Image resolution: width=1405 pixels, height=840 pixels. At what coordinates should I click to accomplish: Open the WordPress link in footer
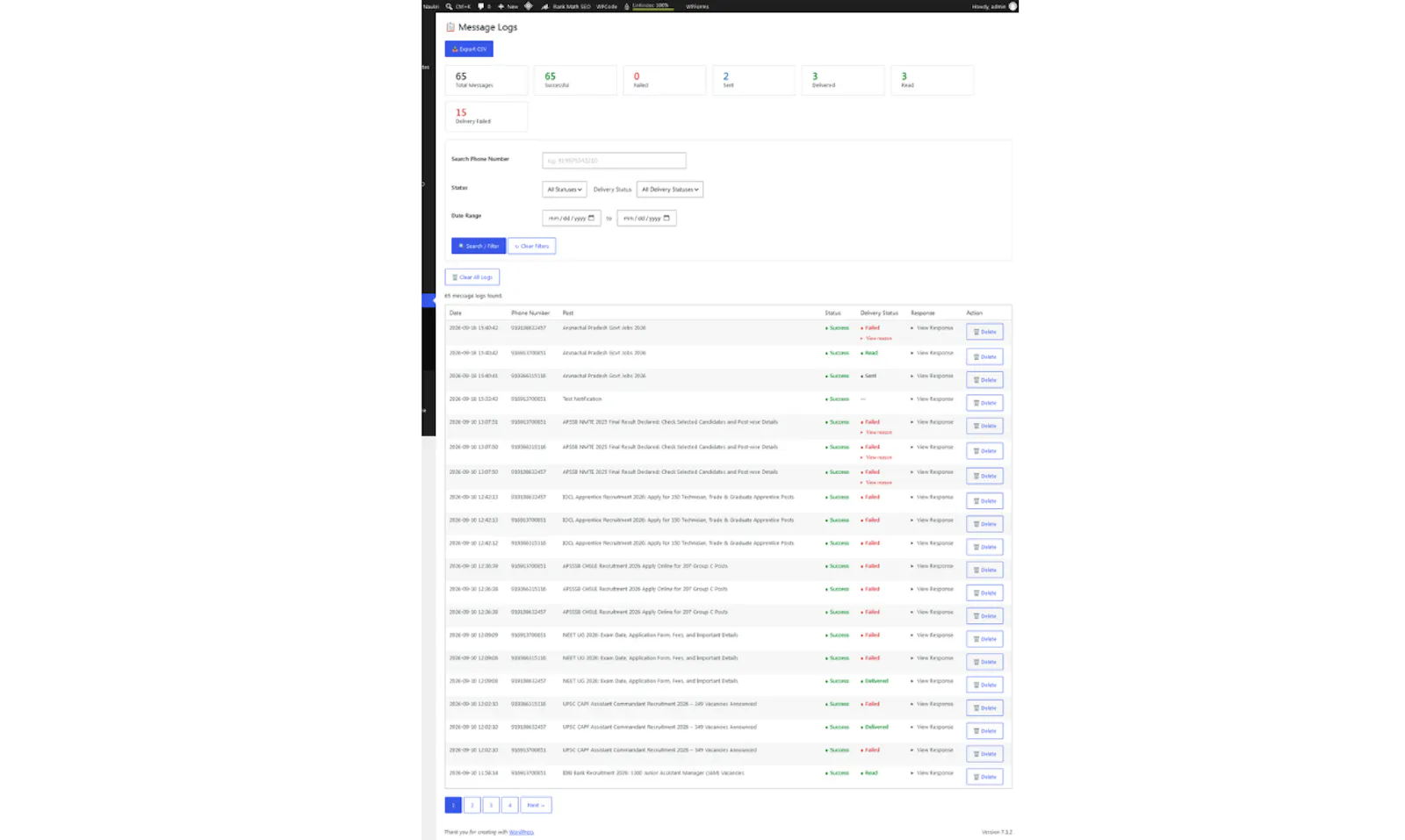click(522, 832)
